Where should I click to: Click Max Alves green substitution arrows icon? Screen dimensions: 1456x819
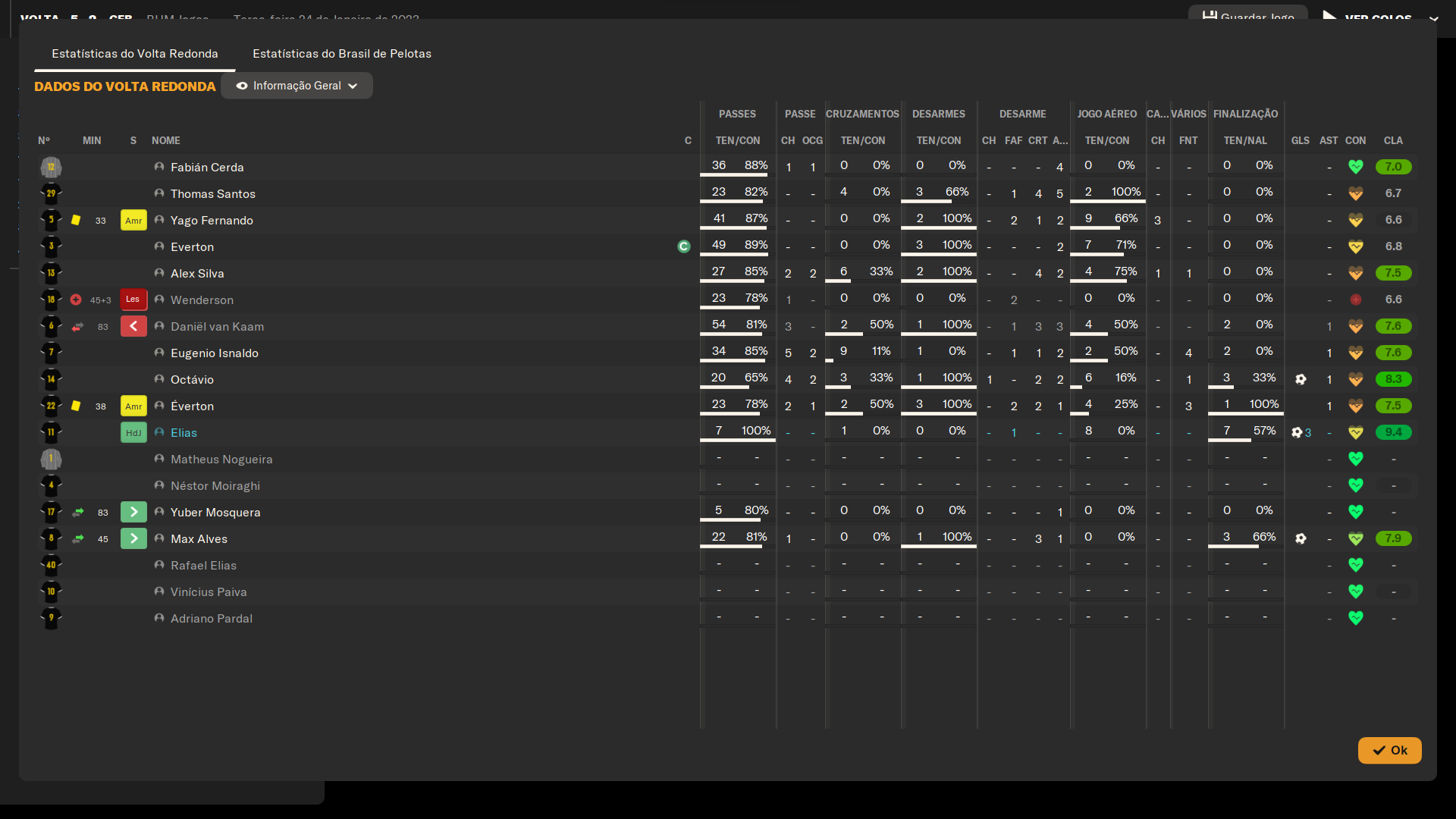point(78,539)
